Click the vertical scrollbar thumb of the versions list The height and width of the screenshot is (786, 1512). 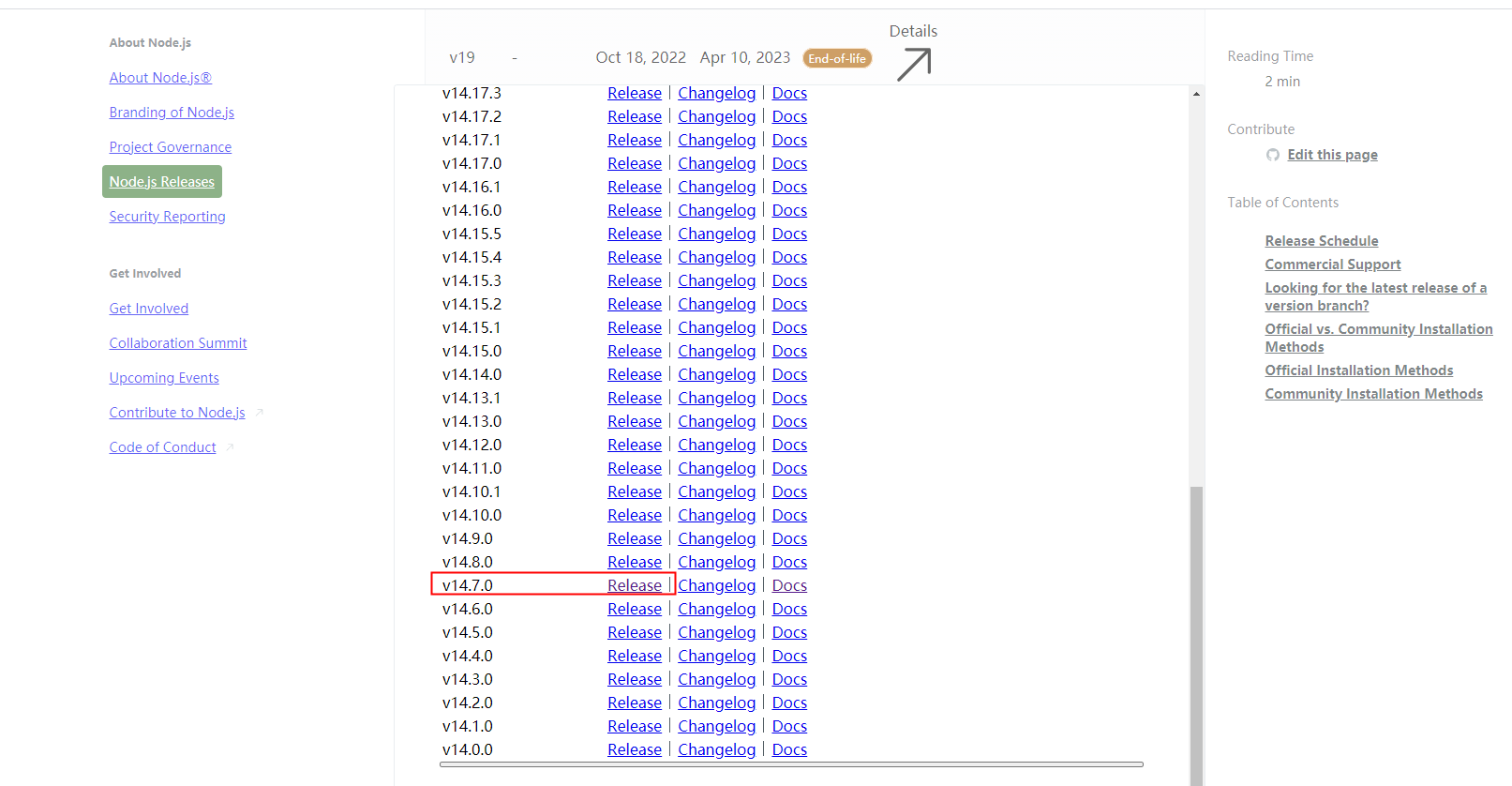click(x=1196, y=636)
